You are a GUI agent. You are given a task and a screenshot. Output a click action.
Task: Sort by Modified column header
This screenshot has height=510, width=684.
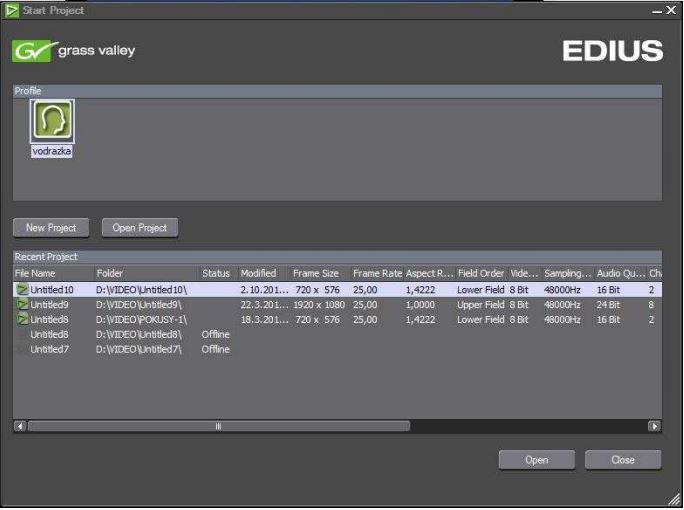point(263,274)
